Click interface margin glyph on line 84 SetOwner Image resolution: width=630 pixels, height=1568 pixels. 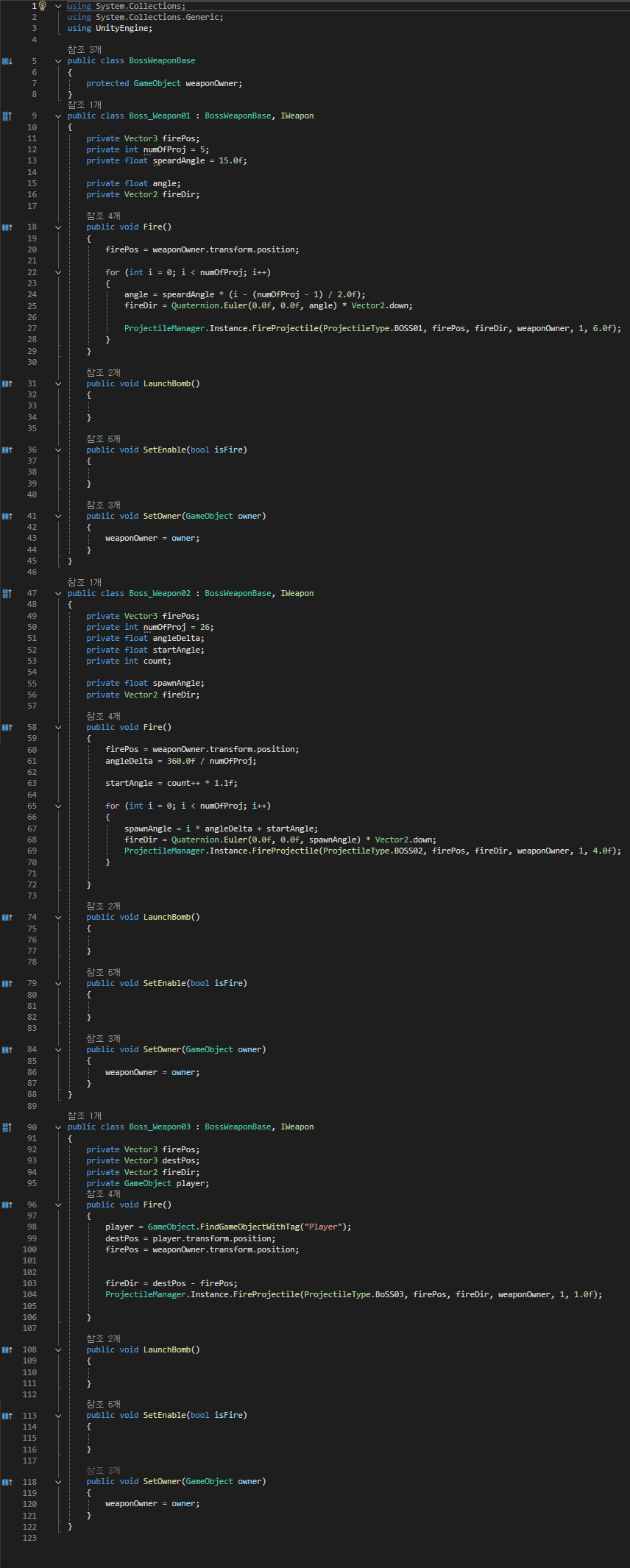[7, 1050]
